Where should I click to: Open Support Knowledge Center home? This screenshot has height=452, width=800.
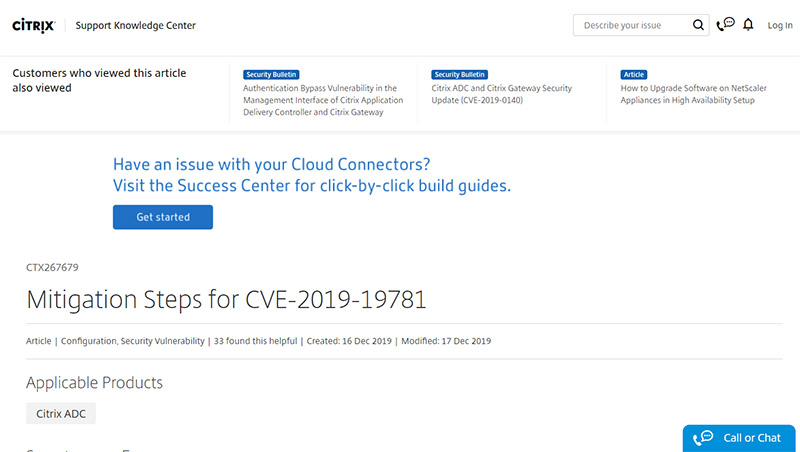[x=136, y=26]
